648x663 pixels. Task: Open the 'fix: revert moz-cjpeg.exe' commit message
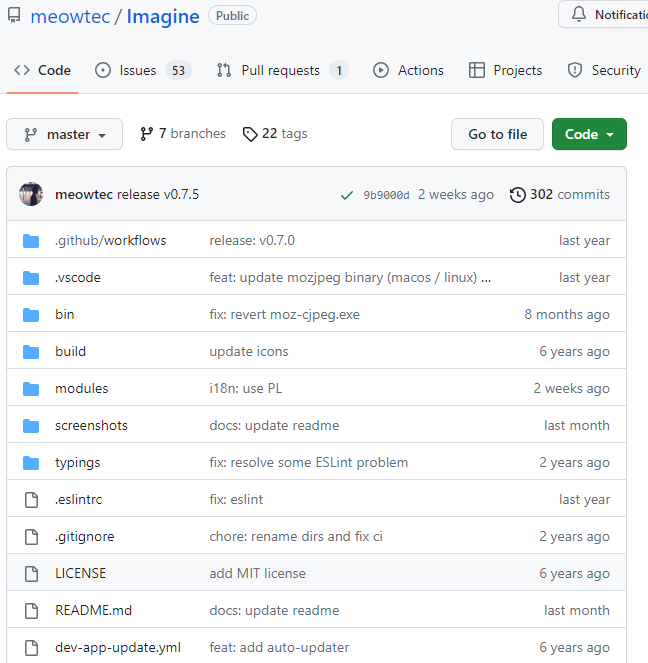284,315
